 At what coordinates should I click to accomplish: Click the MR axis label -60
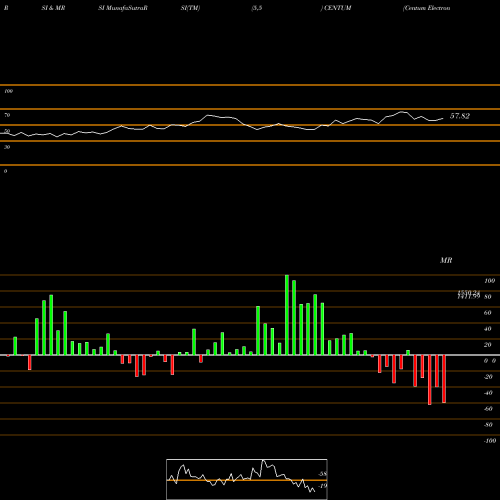(488, 409)
